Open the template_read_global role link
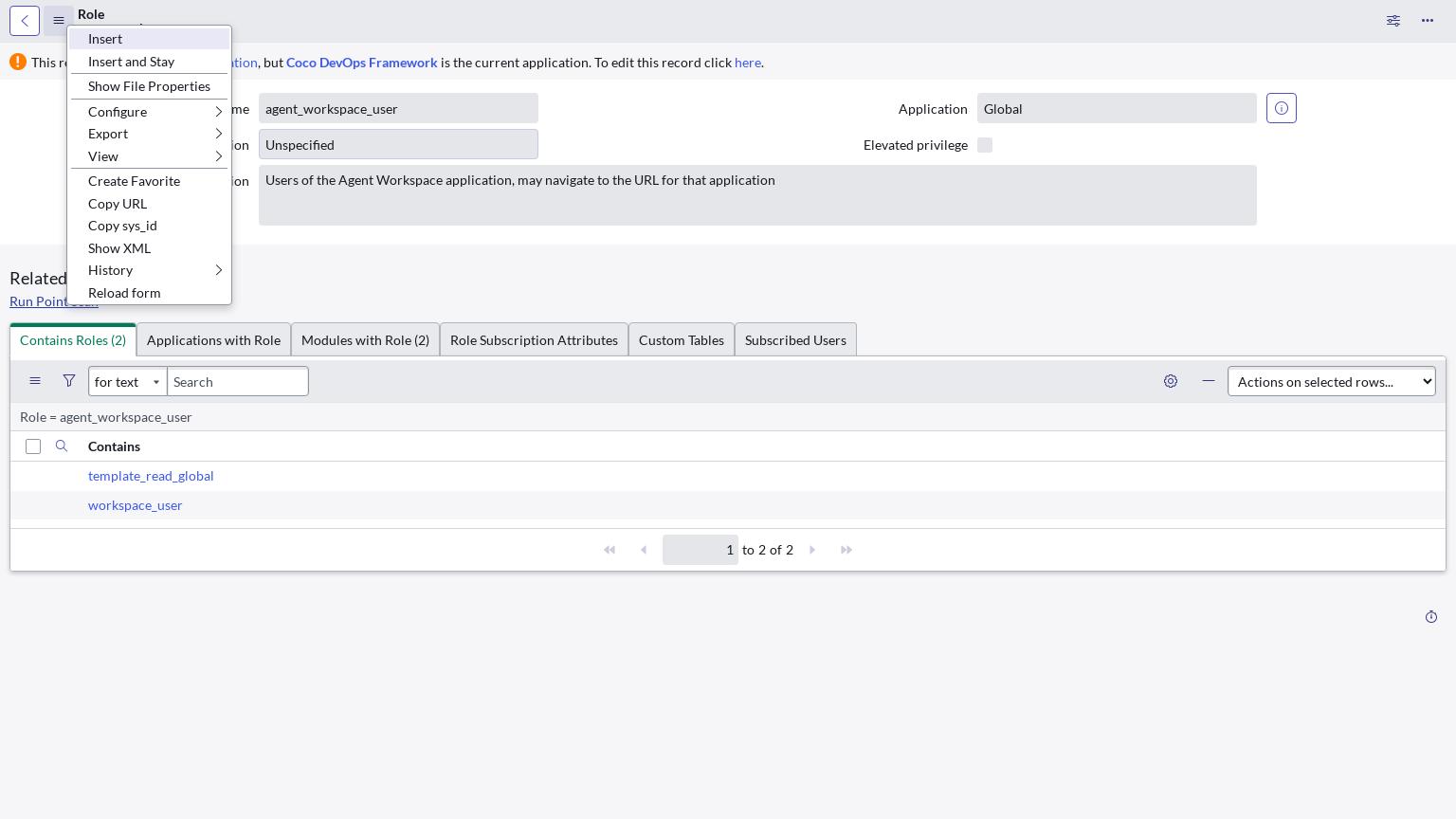The height and width of the screenshot is (819, 1456). (151, 476)
